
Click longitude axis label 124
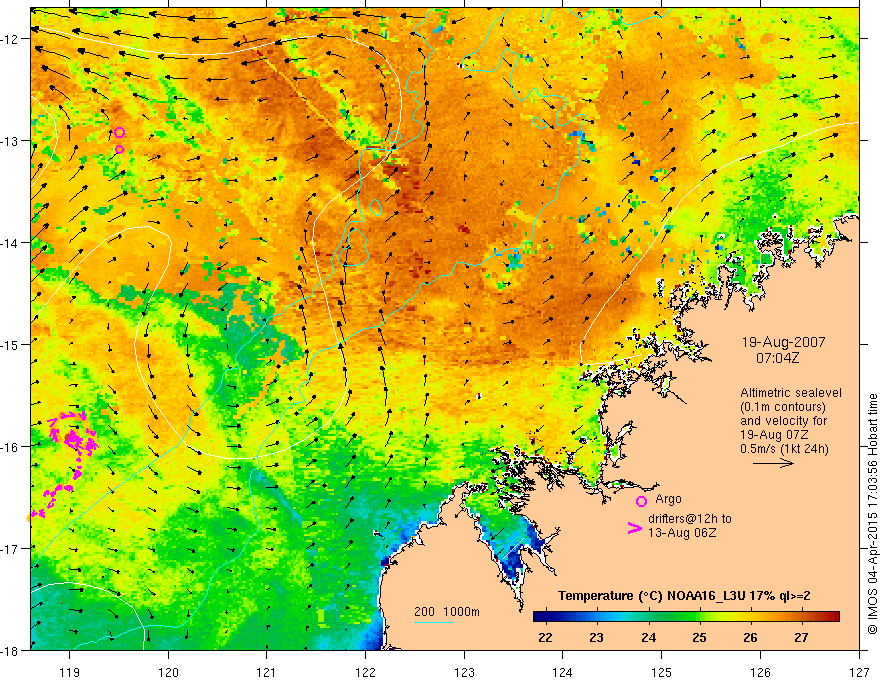coord(563,672)
